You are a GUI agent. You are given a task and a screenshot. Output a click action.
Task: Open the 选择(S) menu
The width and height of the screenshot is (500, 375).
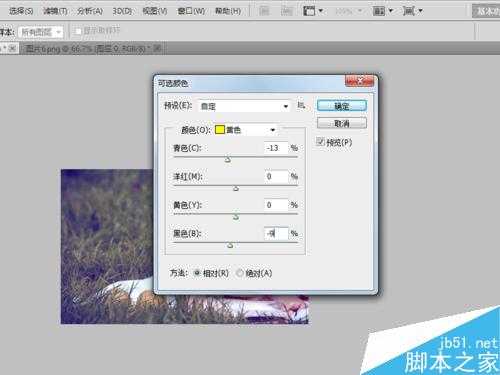click(21, 11)
